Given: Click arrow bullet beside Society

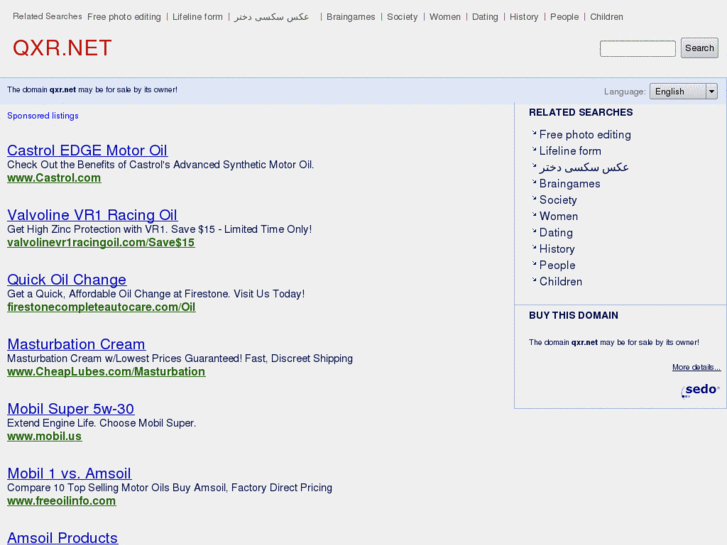Looking at the screenshot, I should click(534, 199).
